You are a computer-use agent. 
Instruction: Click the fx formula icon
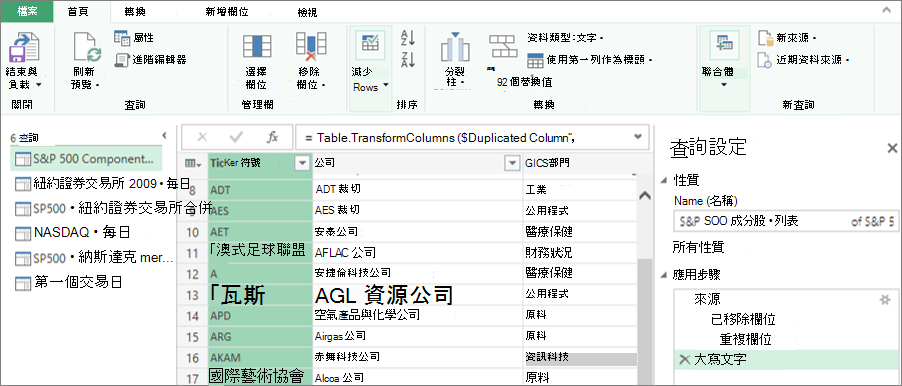[272, 137]
